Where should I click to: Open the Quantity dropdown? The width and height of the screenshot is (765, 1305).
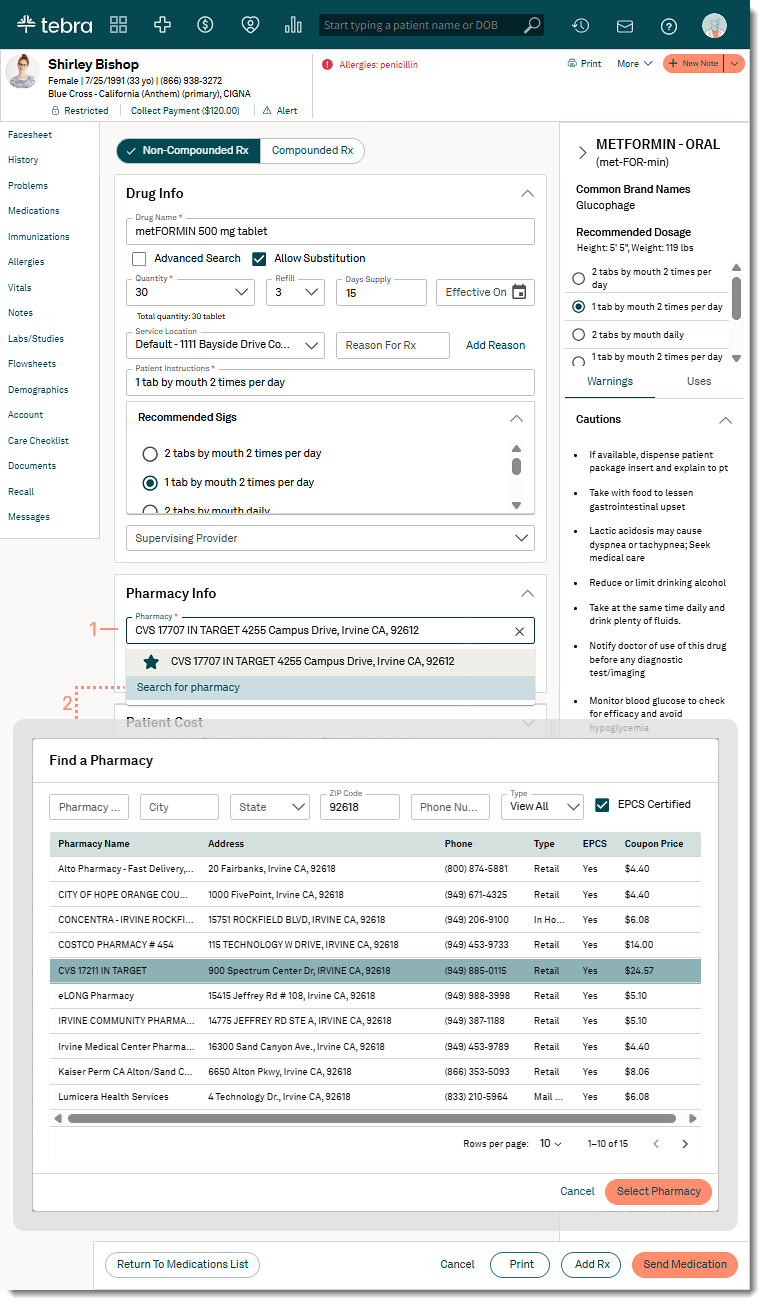191,292
